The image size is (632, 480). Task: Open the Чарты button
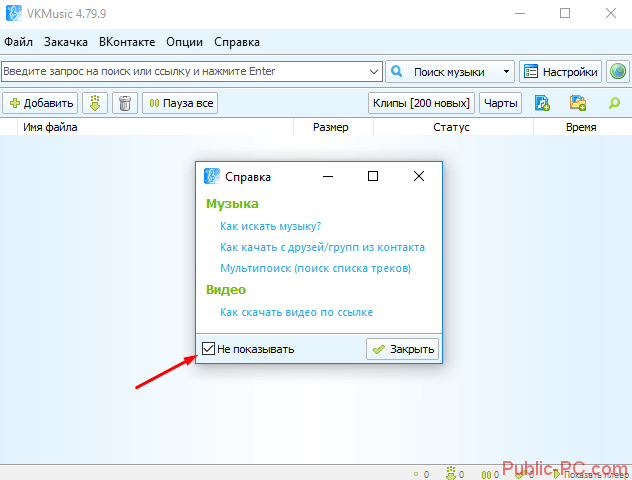point(501,103)
